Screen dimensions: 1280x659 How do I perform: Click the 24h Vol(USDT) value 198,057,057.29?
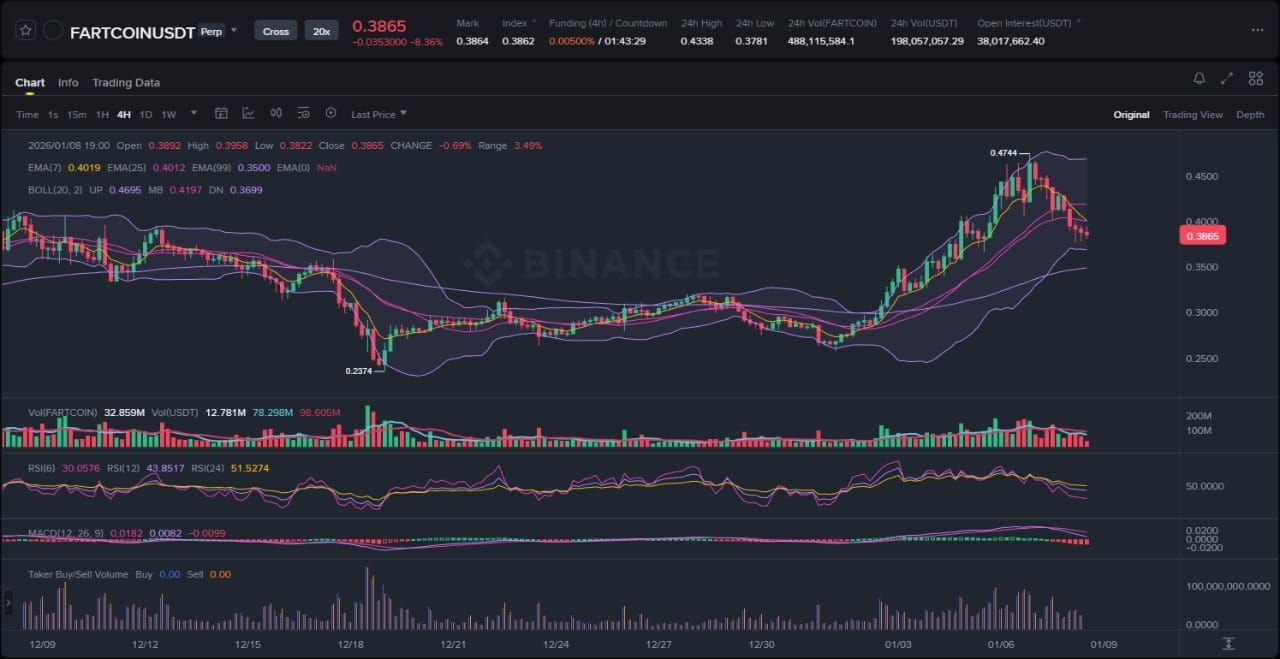click(x=927, y=41)
